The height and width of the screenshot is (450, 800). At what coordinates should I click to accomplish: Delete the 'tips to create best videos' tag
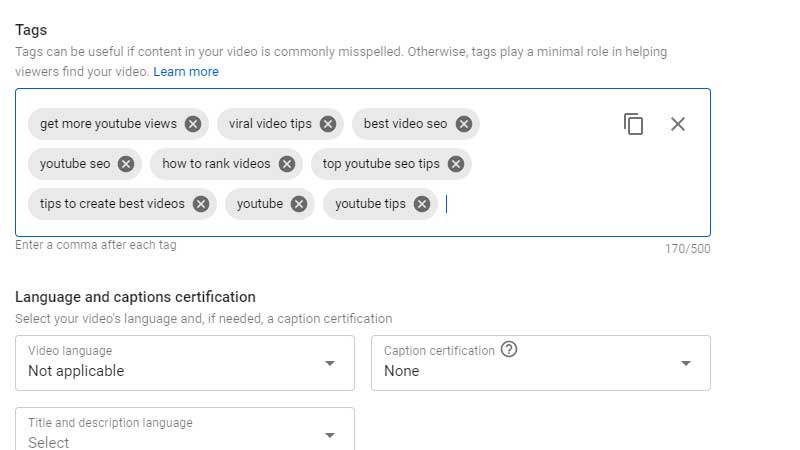point(201,204)
